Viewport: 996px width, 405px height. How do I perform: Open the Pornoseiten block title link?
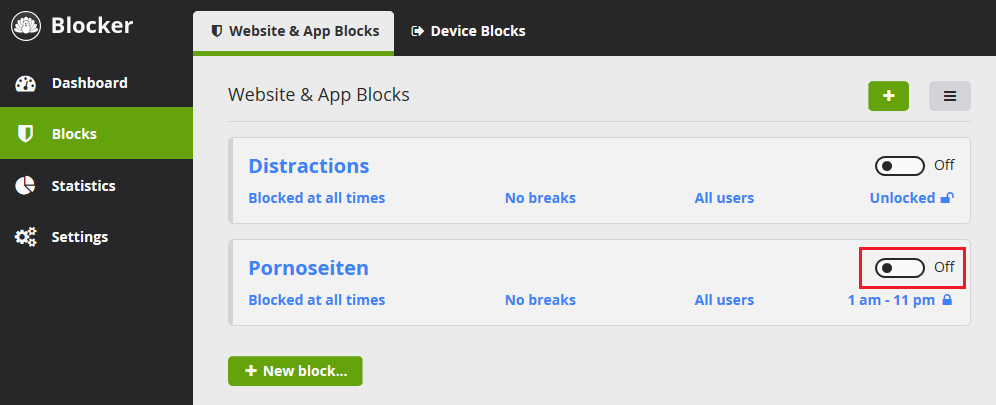(x=308, y=268)
